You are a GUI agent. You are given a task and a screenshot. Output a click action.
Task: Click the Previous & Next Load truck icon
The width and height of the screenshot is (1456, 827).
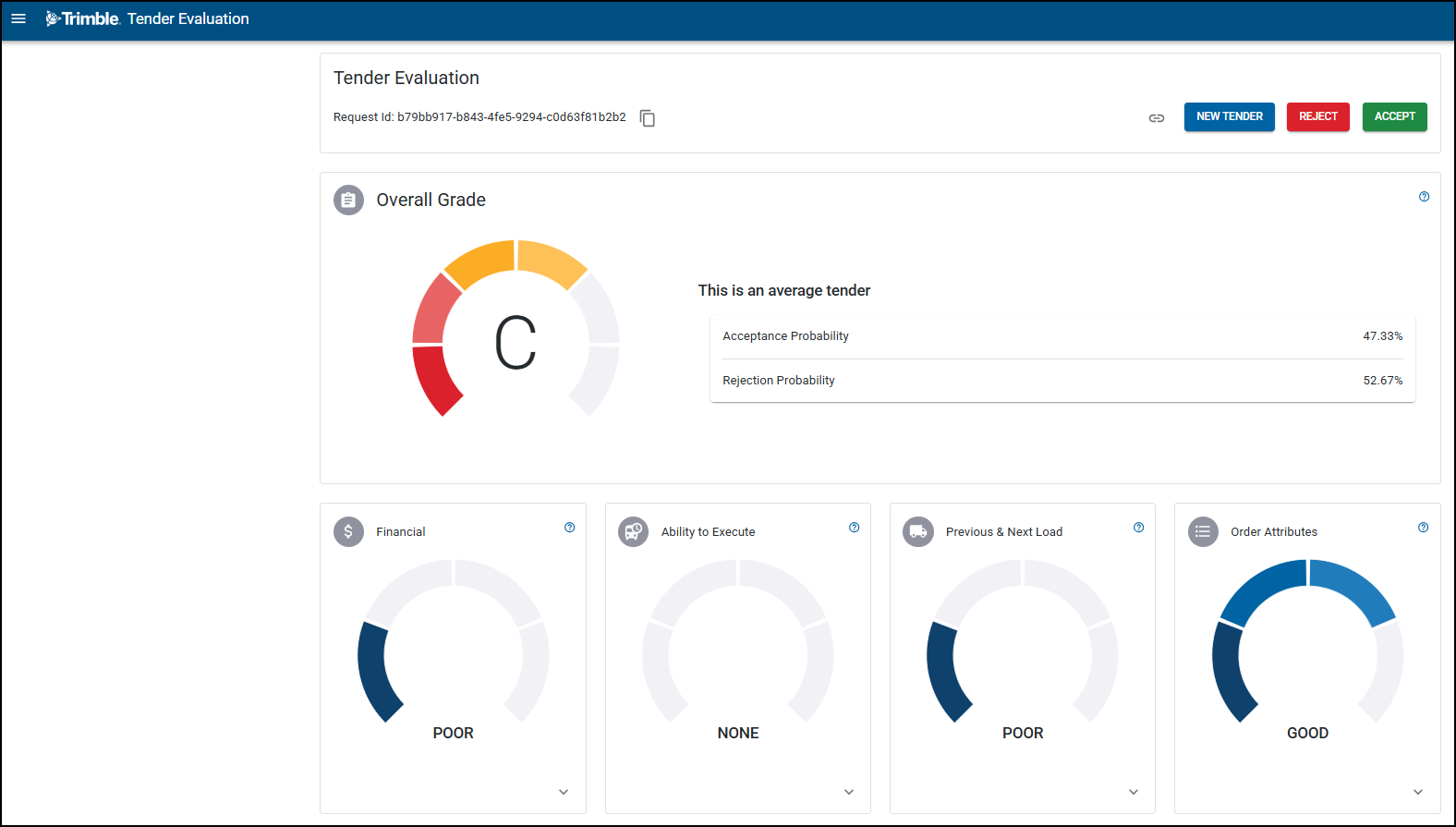coord(917,531)
